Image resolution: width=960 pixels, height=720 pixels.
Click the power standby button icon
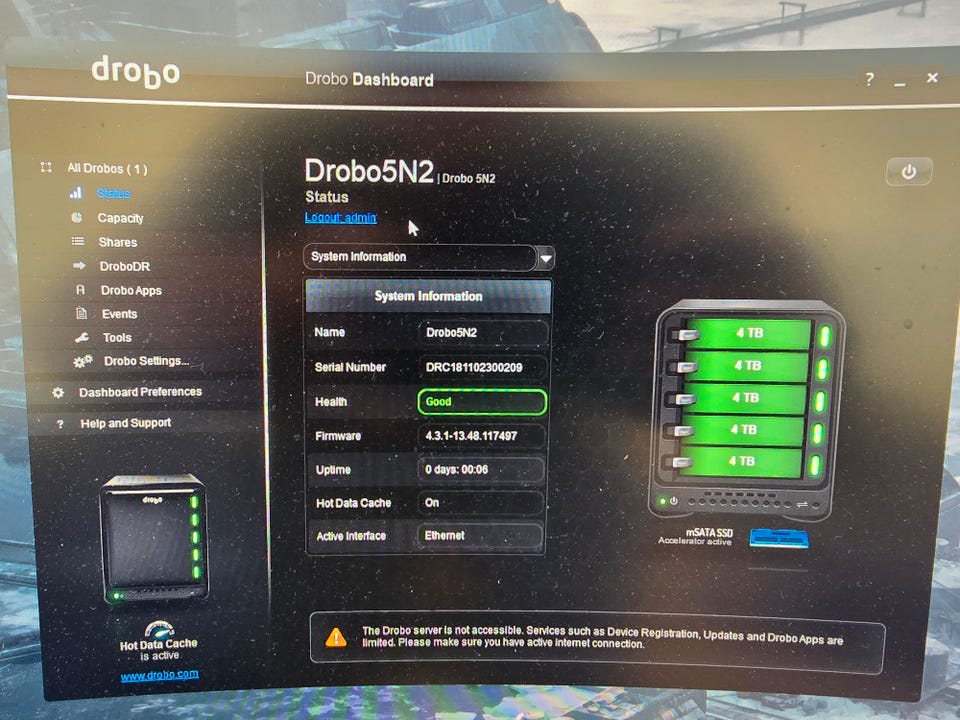[909, 172]
